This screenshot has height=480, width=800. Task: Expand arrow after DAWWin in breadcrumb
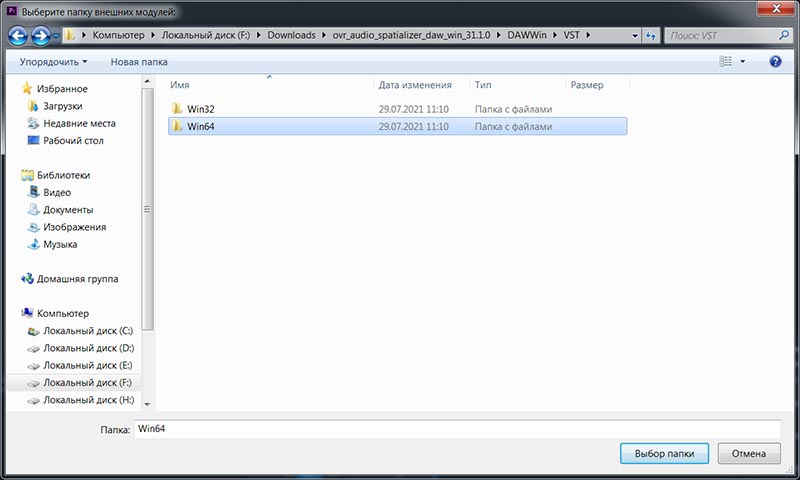click(555, 35)
